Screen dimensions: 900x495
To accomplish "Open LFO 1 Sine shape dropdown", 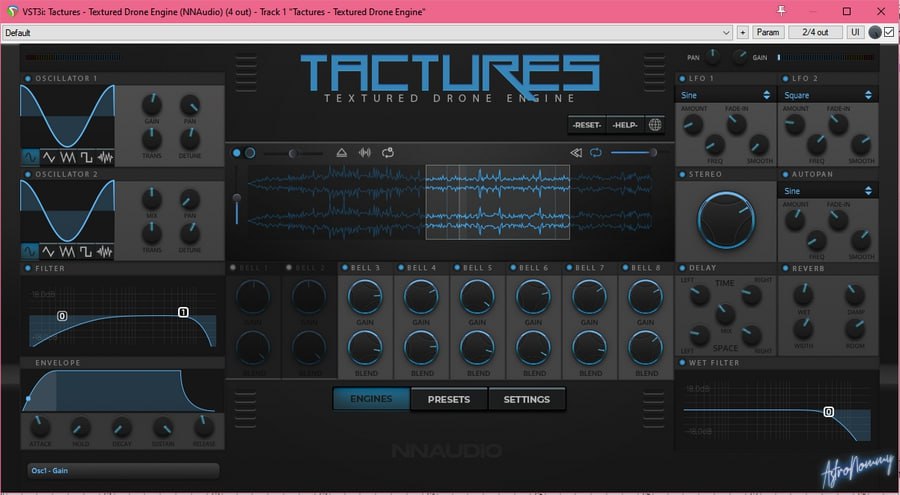I will pyautogui.click(x=726, y=95).
